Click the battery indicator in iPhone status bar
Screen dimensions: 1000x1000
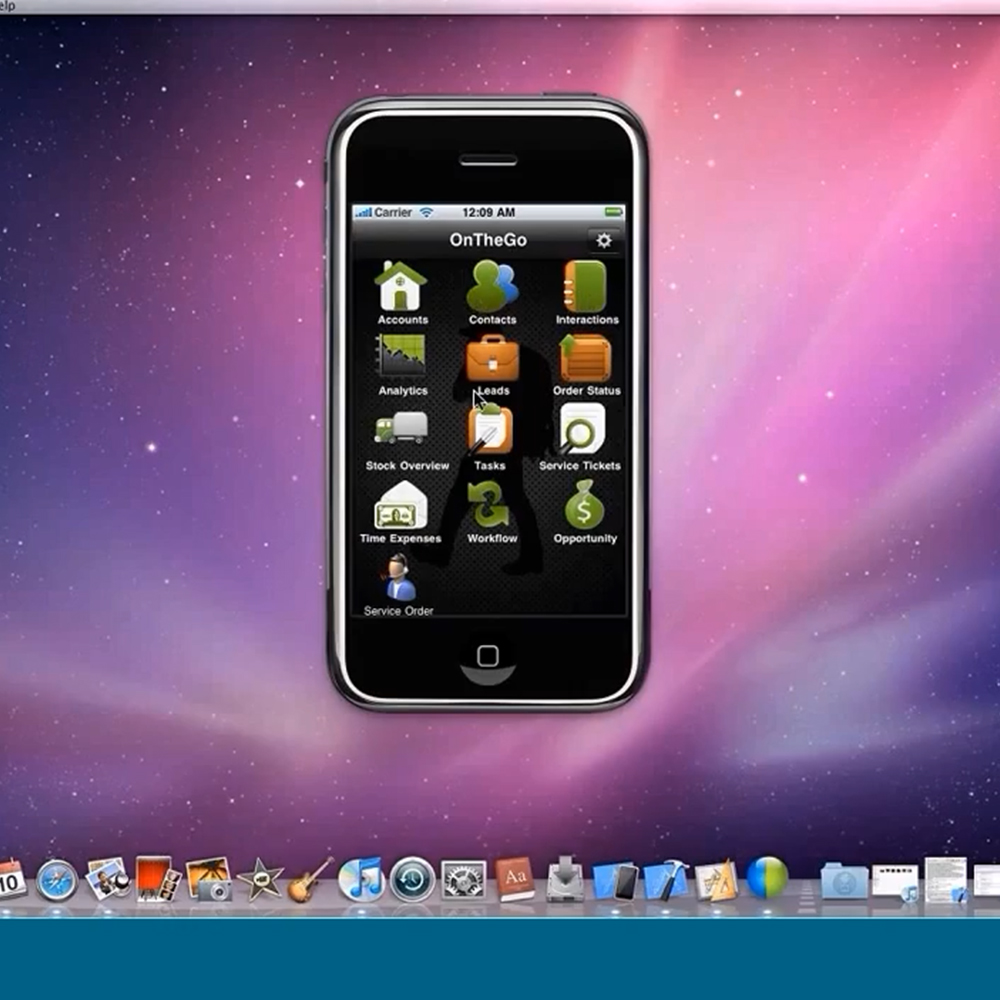(x=614, y=212)
